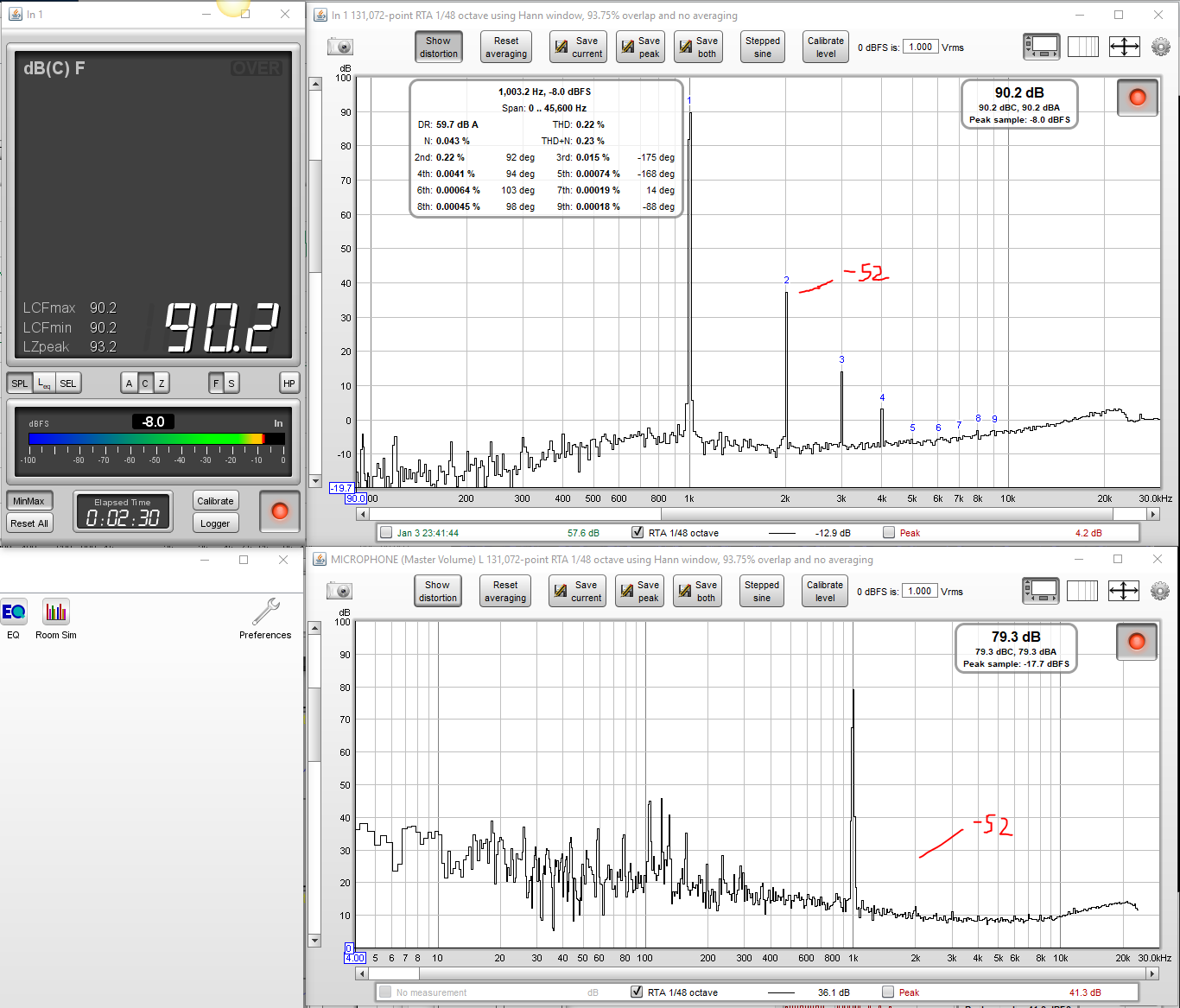Toggle RTA 1/48 octave checkbox in upper window

click(x=638, y=533)
